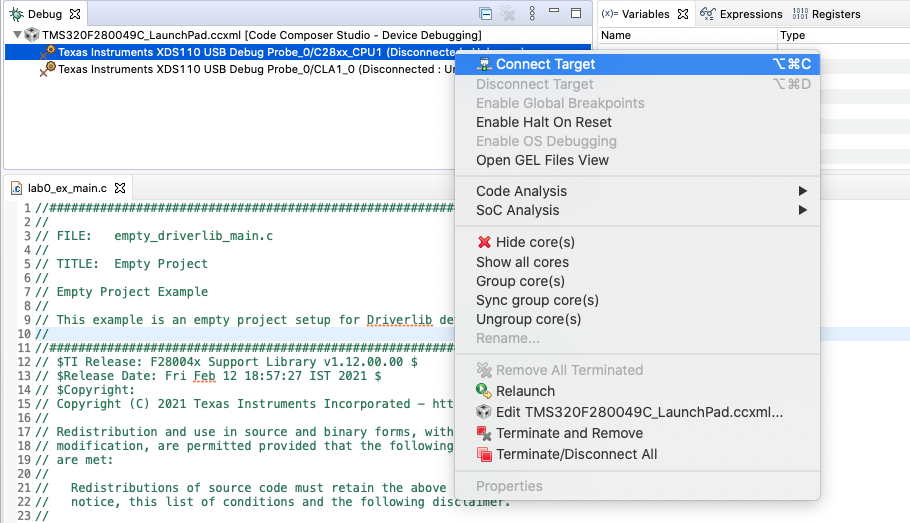Viewport: 910px width, 523px height.
Task: Close the lab0_ex_main.c editor tab
Action: click(x=120, y=187)
